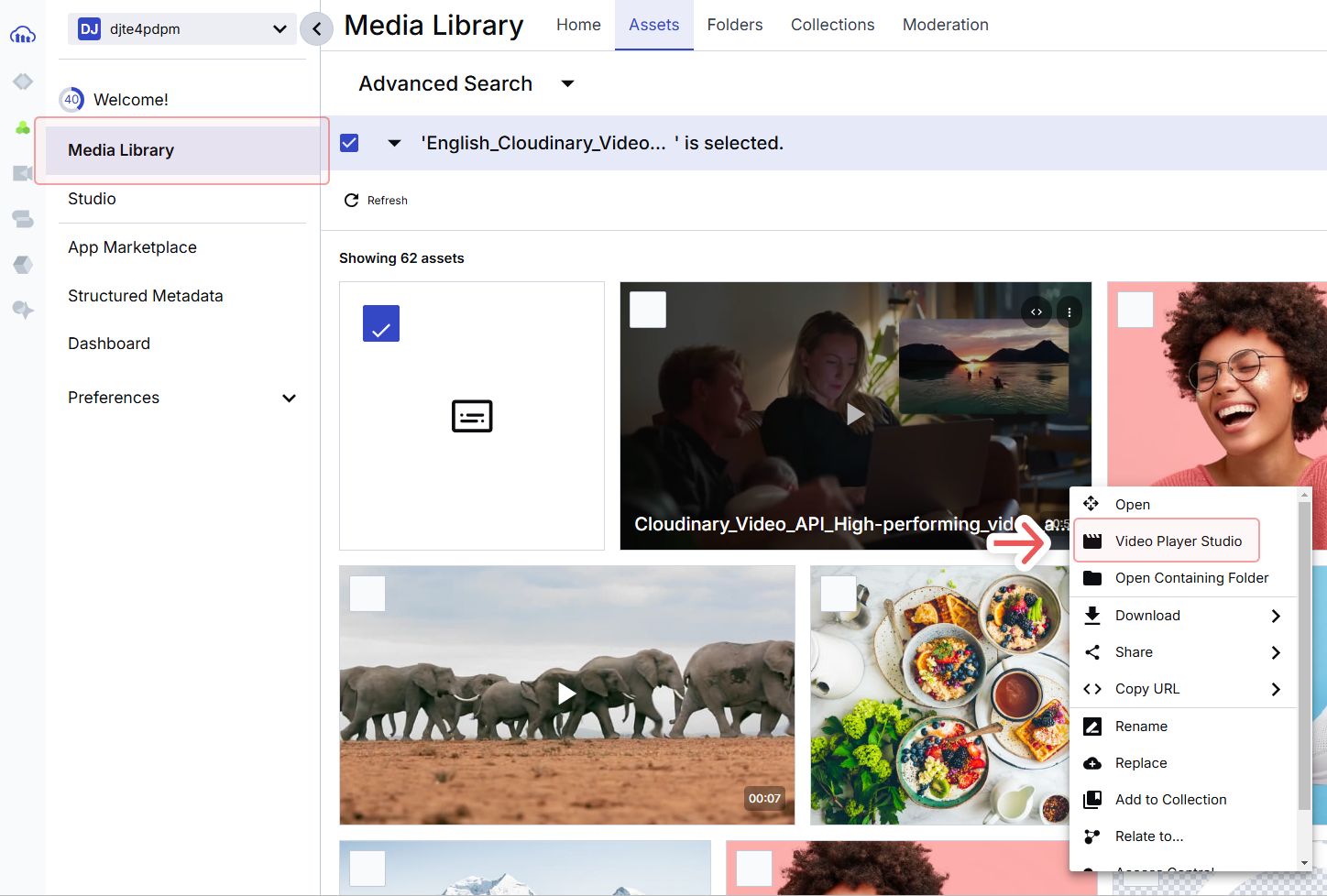Open App Marketplace in the sidebar
This screenshot has height=896, width=1327.
click(132, 247)
